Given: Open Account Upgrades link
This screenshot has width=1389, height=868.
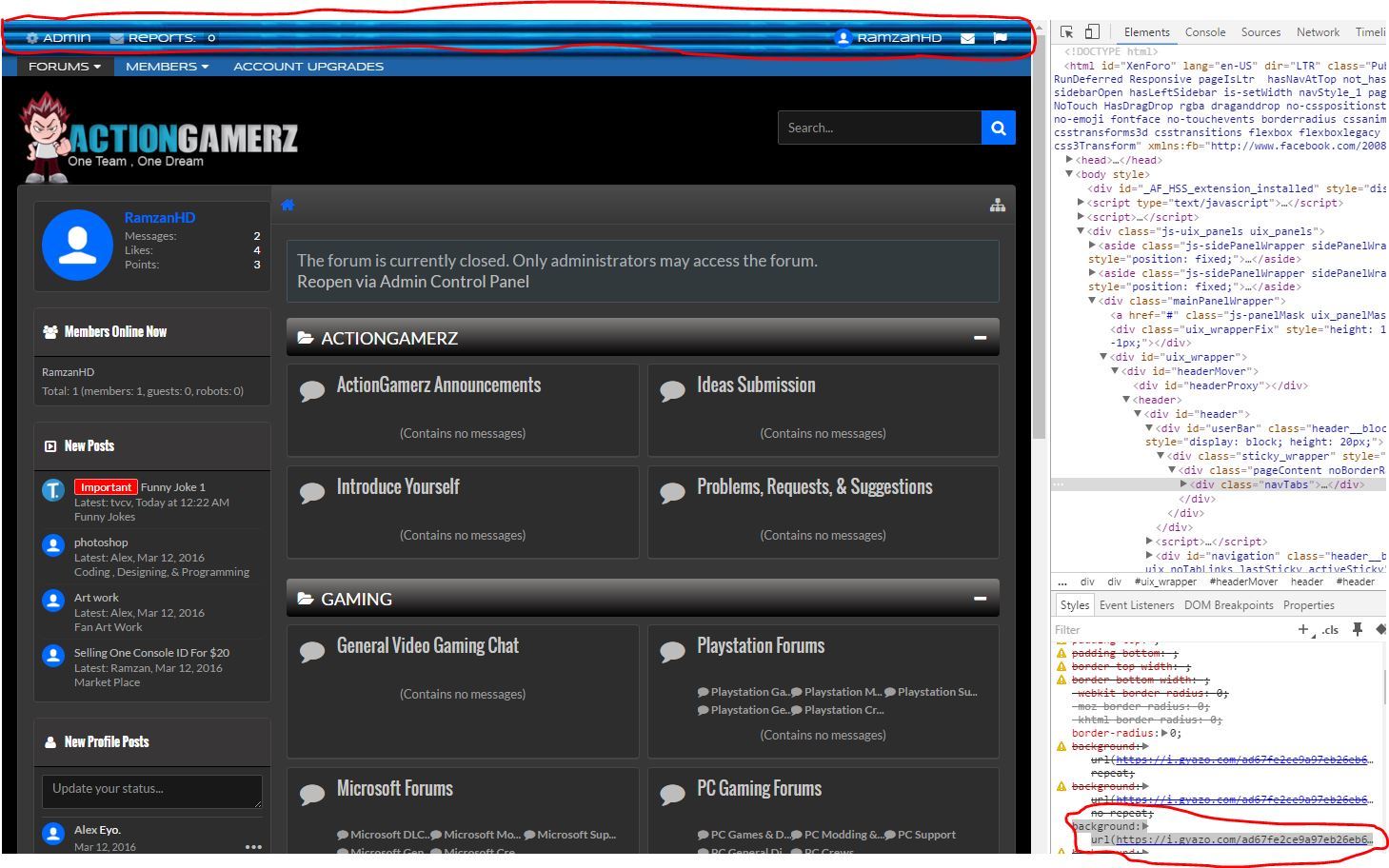Looking at the screenshot, I should coord(308,67).
